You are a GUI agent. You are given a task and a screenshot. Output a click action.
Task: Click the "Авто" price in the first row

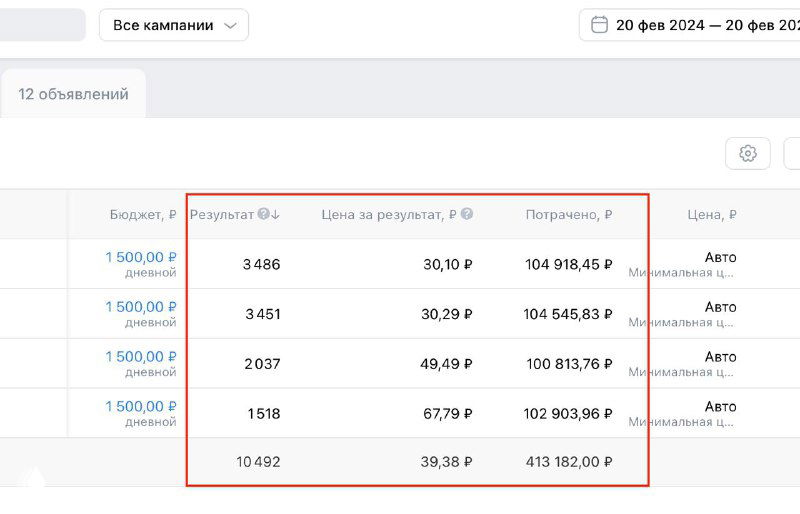coord(720,257)
